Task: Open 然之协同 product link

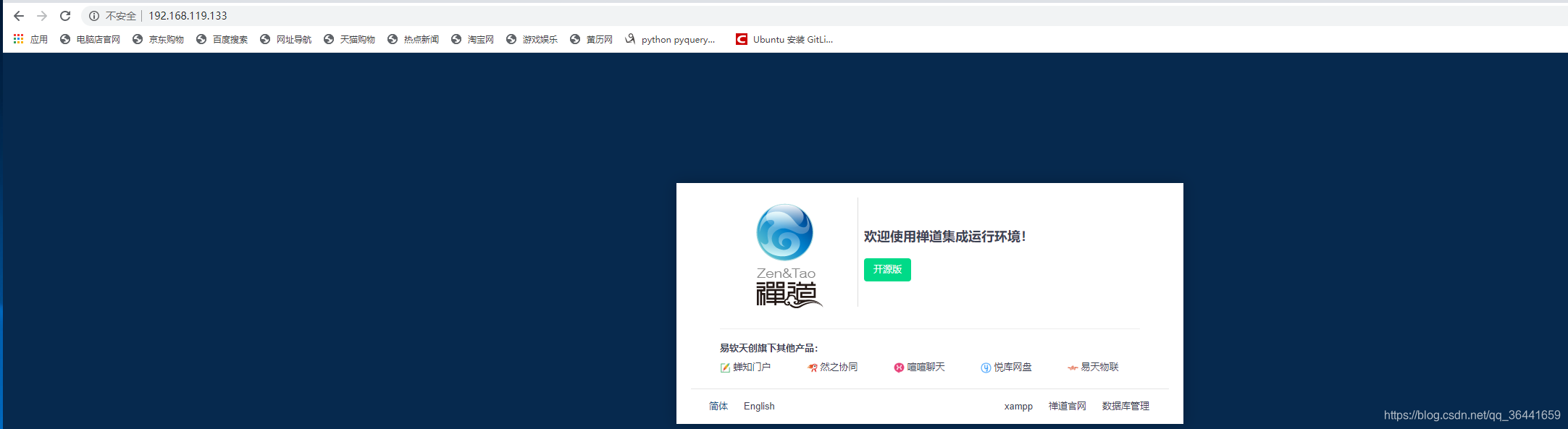Action: (832, 367)
